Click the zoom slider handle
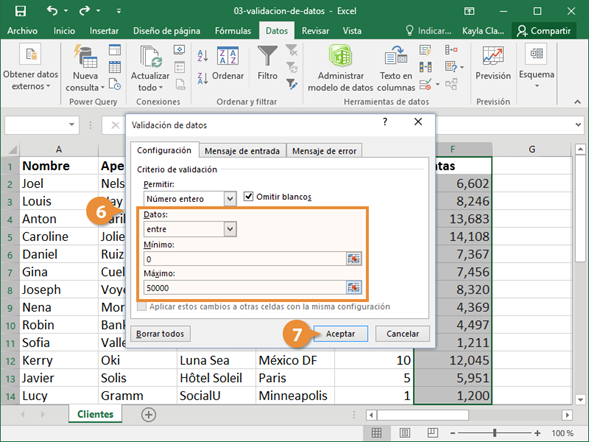Screen dimensions: 589x442 coord(495,433)
